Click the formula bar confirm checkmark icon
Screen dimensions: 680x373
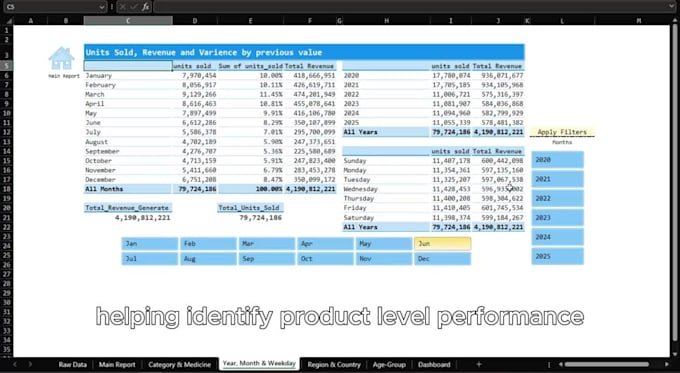(x=134, y=7)
